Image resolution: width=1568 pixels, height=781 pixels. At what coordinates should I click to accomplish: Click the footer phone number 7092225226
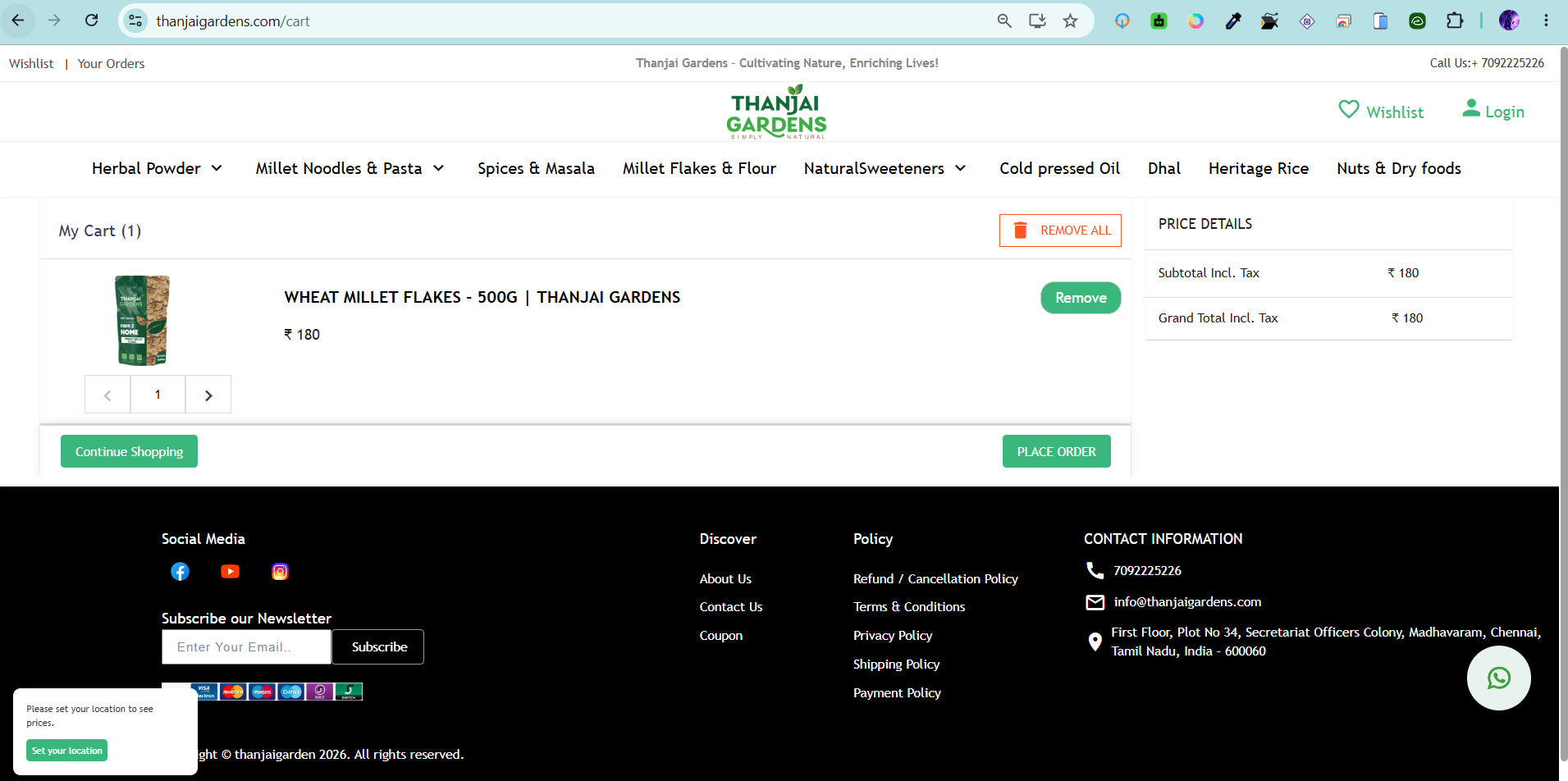[1147, 570]
